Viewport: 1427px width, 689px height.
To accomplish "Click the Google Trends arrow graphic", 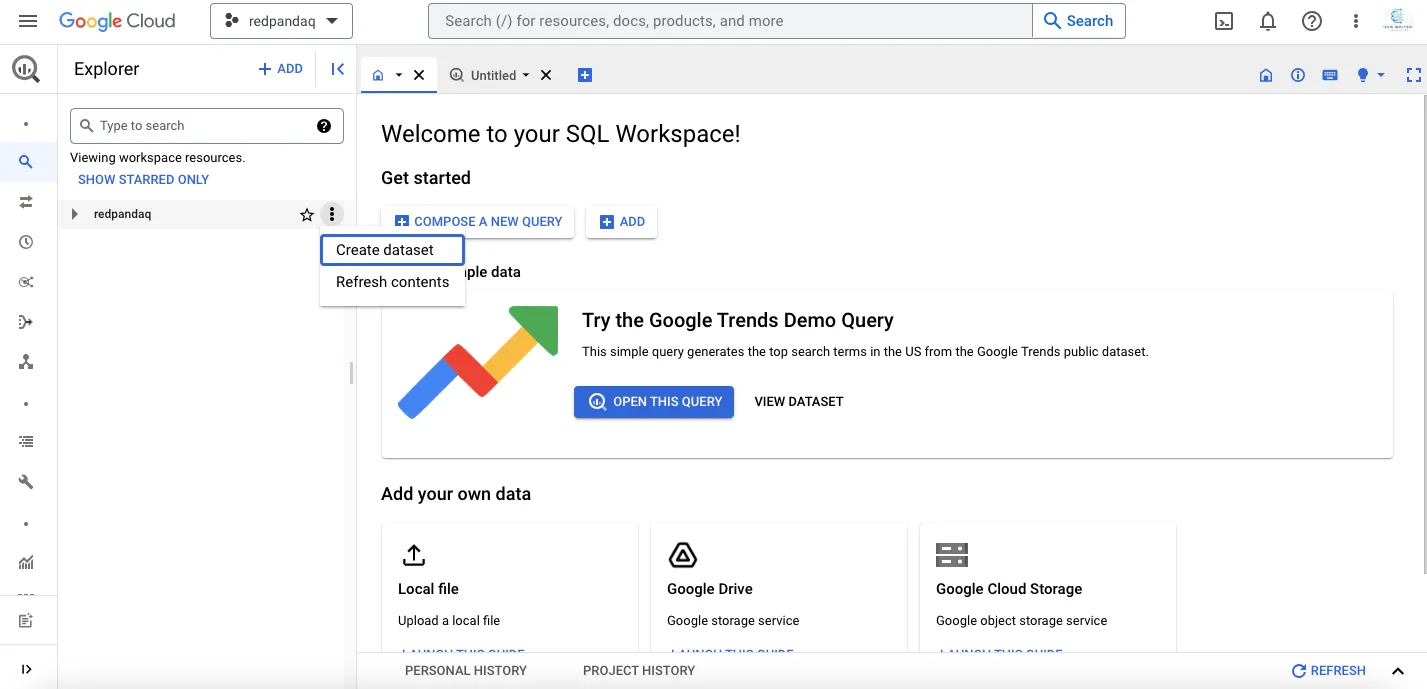I will [x=478, y=361].
